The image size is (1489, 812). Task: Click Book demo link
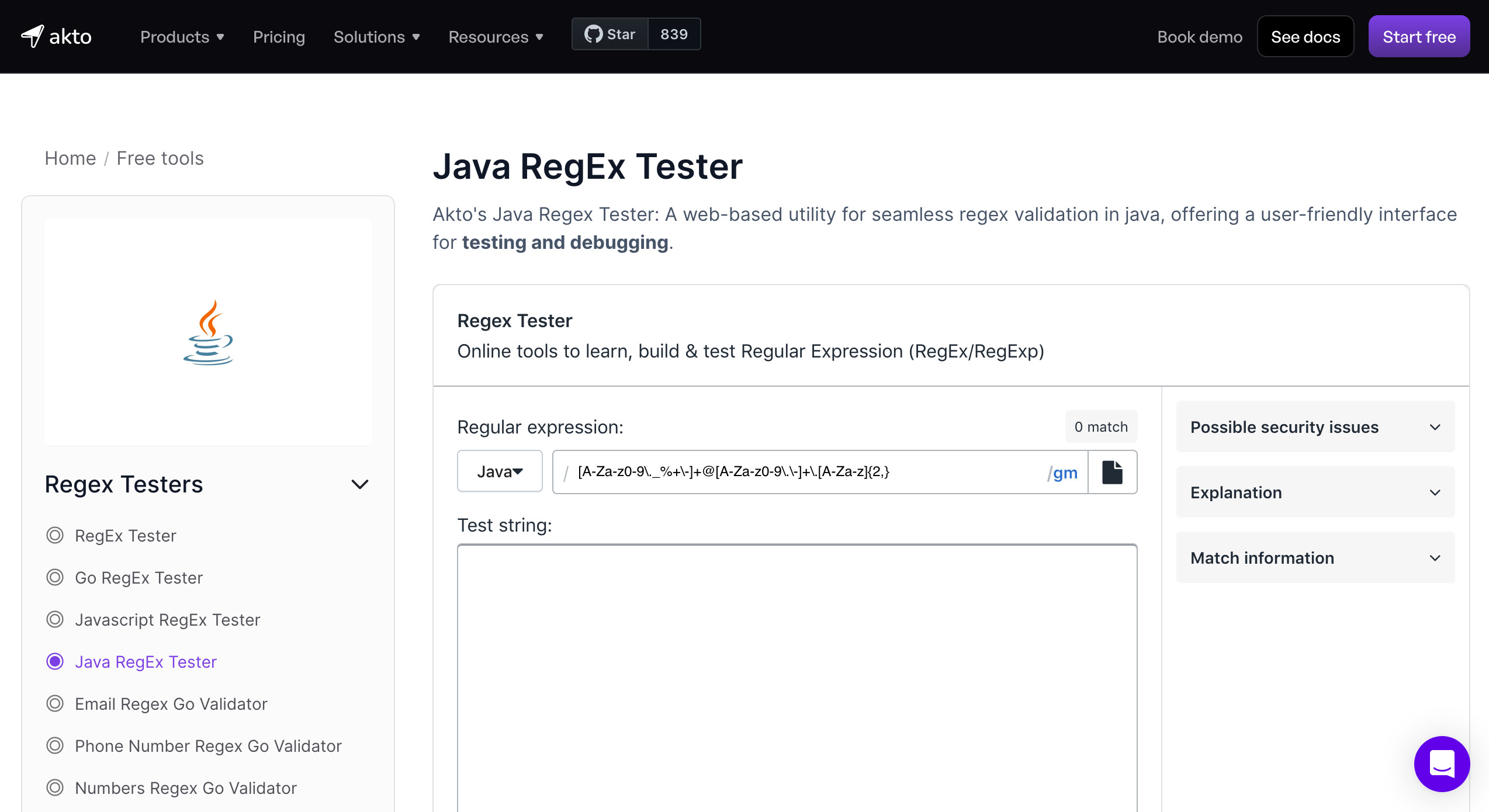tap(1200, 37)
